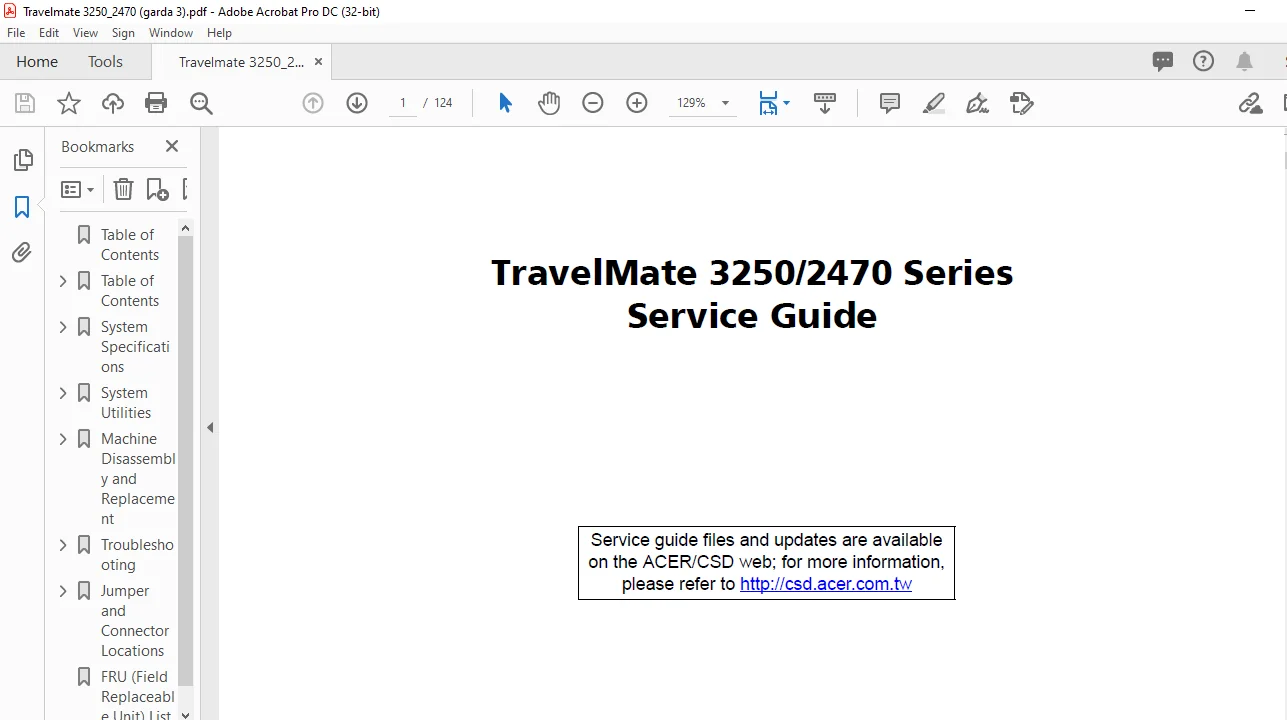Add a new bookmark
Screen dimensions: 1287x720
(157, 189)
